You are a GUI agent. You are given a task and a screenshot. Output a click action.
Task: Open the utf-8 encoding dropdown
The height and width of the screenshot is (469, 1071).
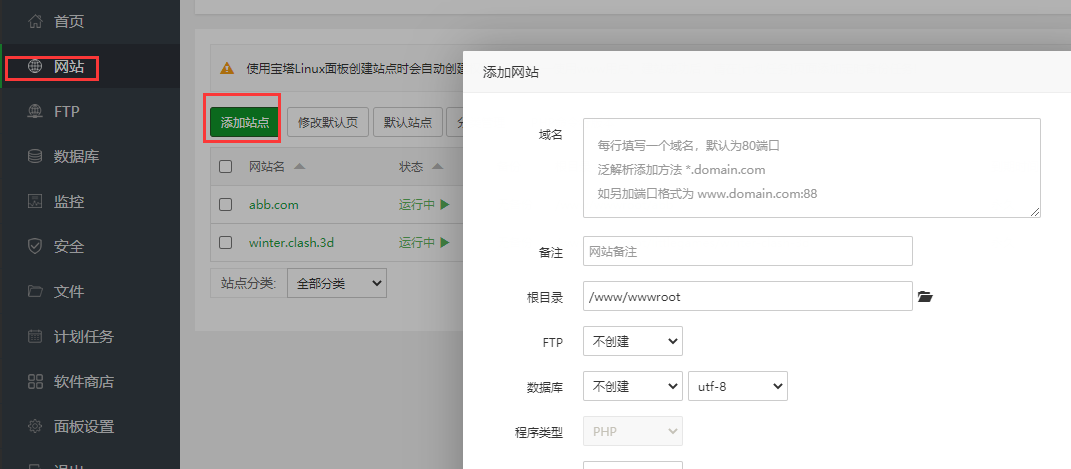coord(738,386)
